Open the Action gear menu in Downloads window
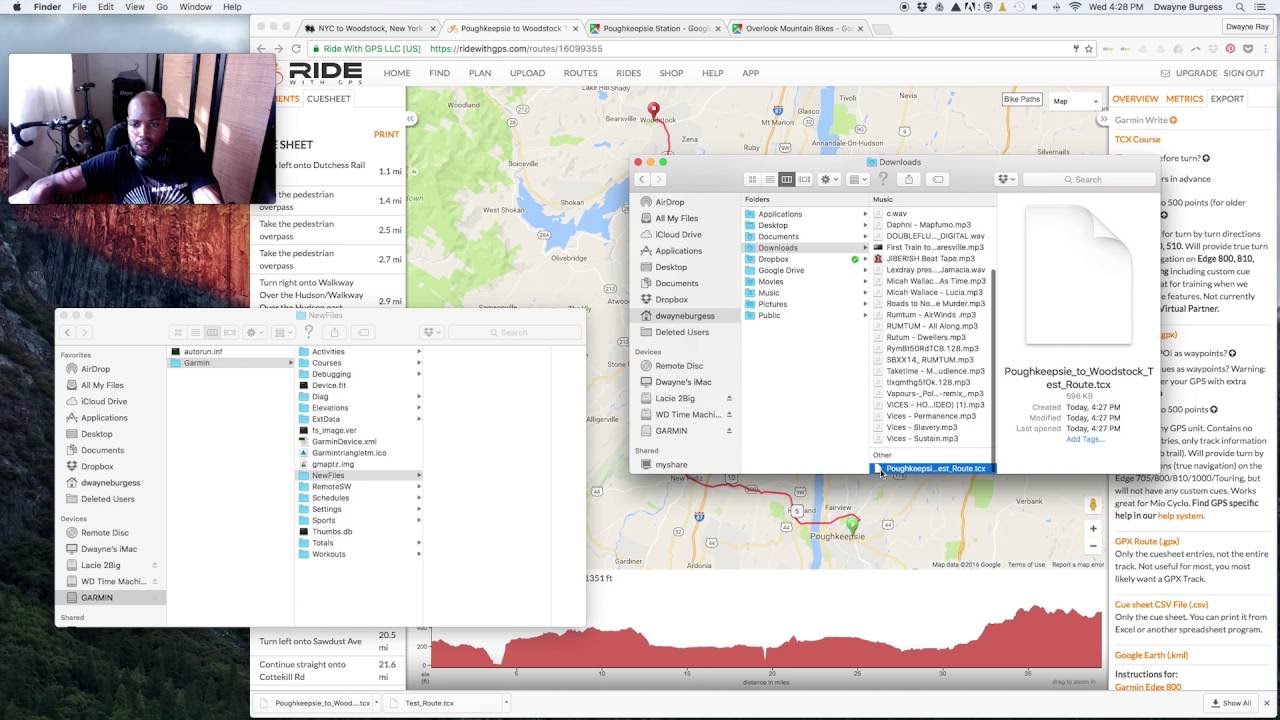 829,179
